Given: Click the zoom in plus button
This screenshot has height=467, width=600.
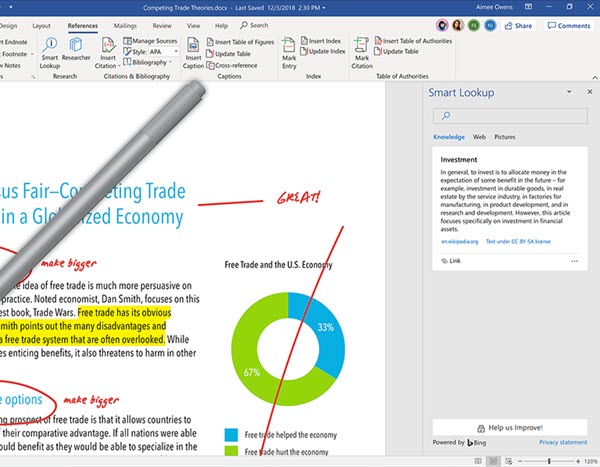Looking at the screenshot, I should [x=578, y=461].
